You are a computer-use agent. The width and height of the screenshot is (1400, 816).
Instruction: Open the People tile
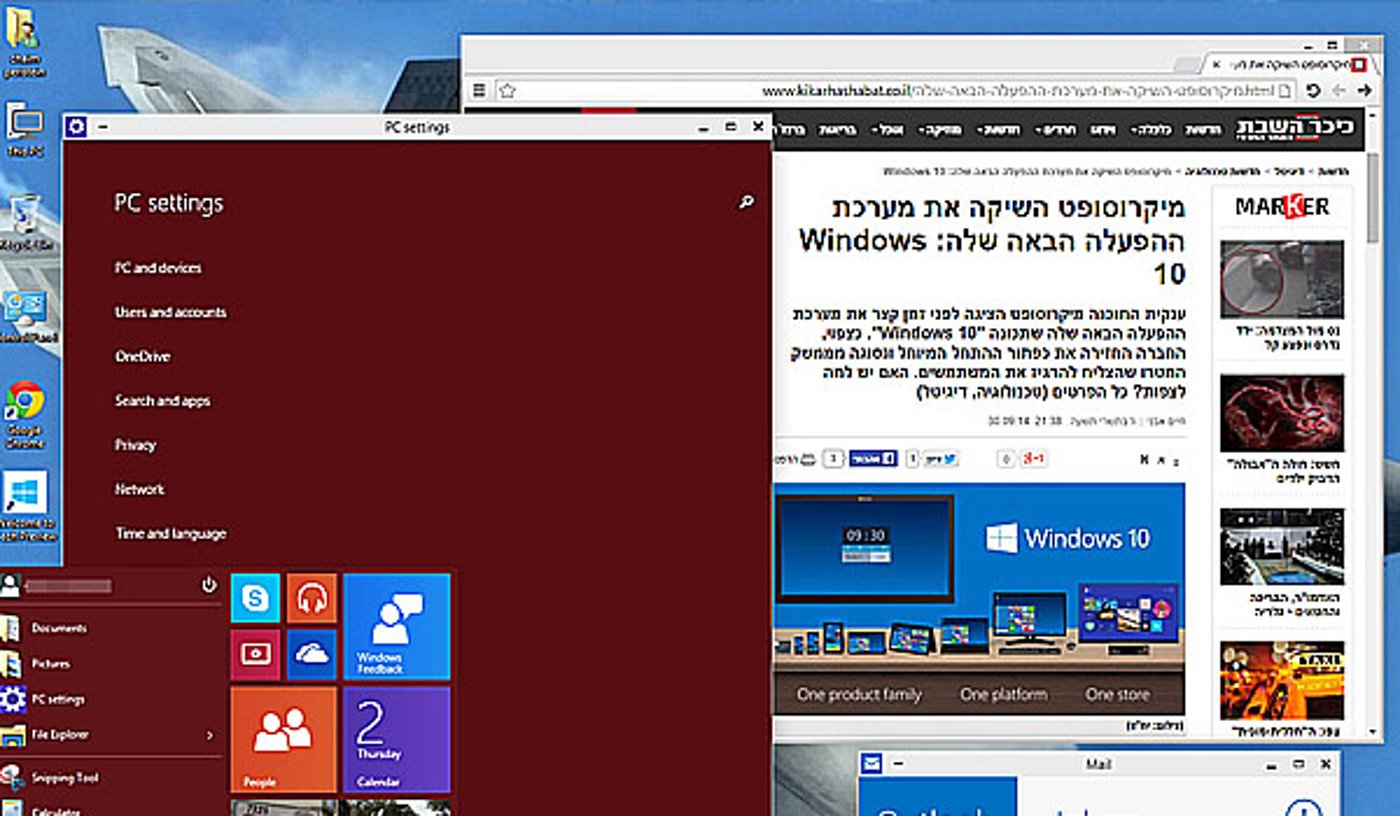[284, 740]
